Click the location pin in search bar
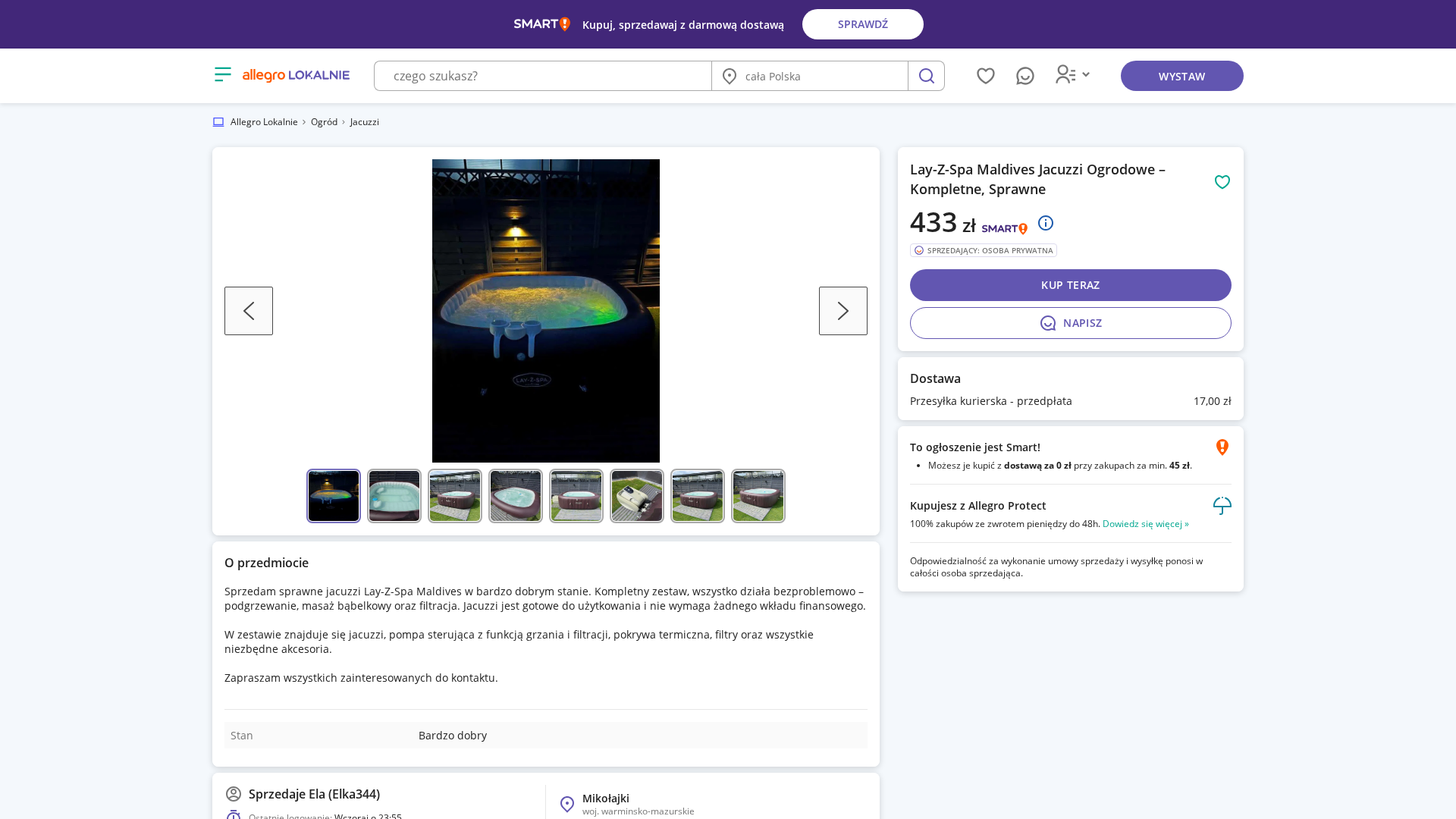The width and height of the screenshot is (1456, 819). 730,76
